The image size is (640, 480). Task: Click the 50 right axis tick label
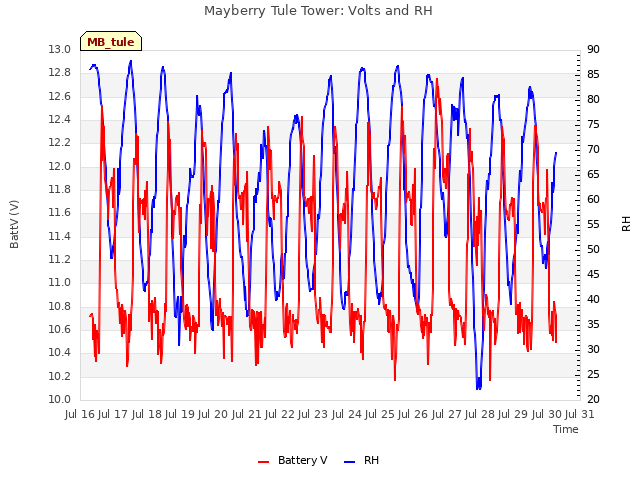click(x=593, y=249)
